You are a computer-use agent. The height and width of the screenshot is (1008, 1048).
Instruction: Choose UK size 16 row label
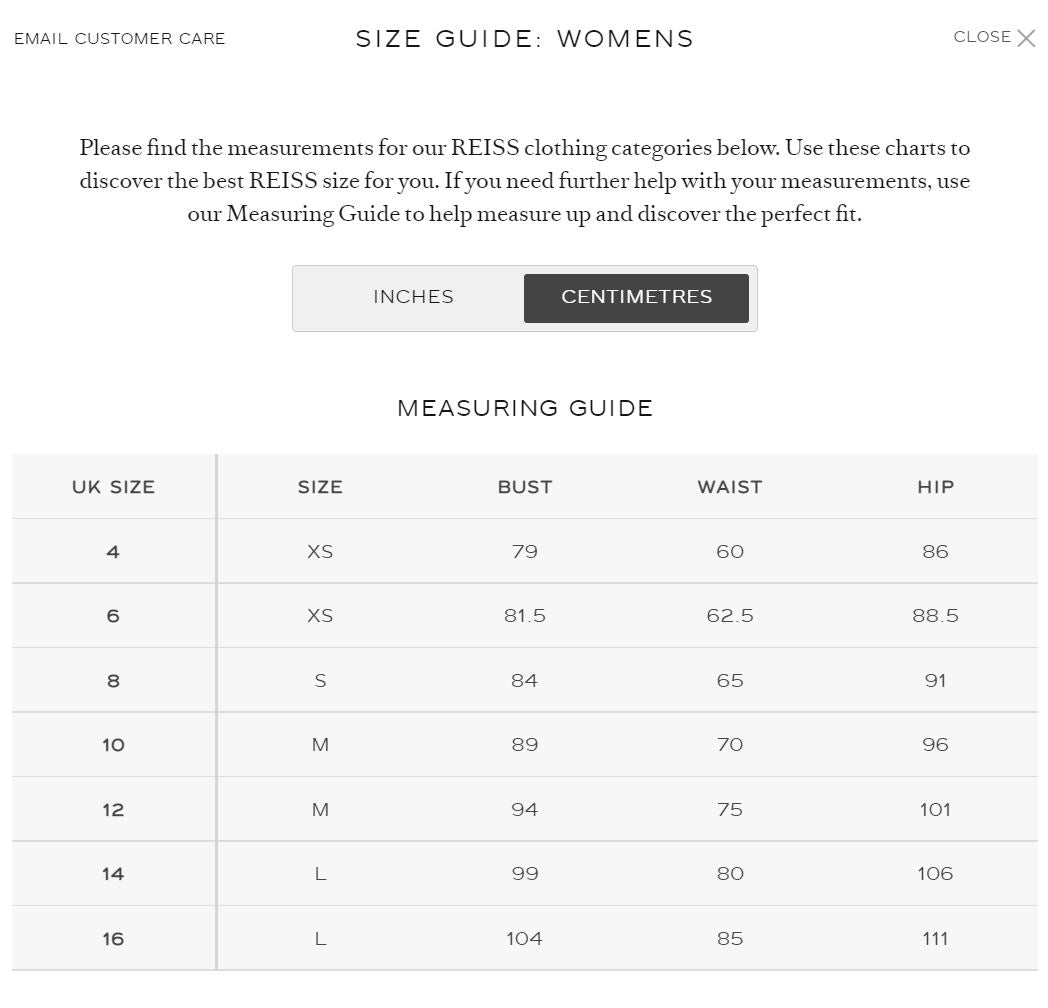click(113, 939)
